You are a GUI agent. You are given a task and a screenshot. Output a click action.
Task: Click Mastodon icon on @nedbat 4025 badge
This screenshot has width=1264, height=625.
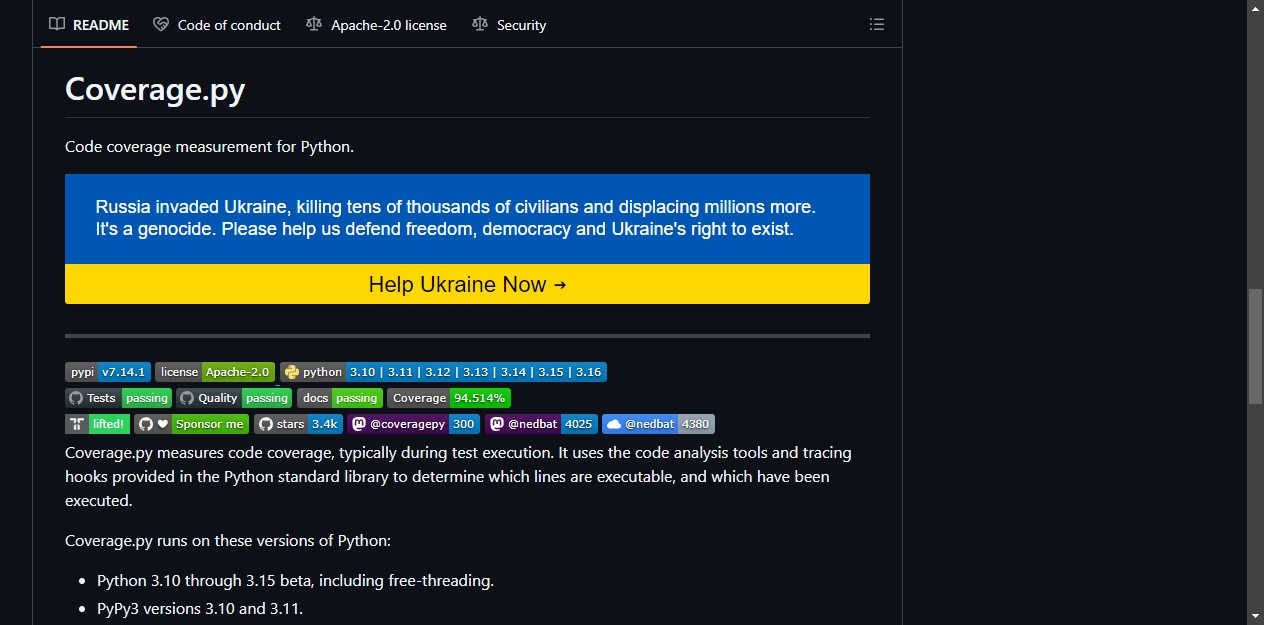click(x=497, y=424)
